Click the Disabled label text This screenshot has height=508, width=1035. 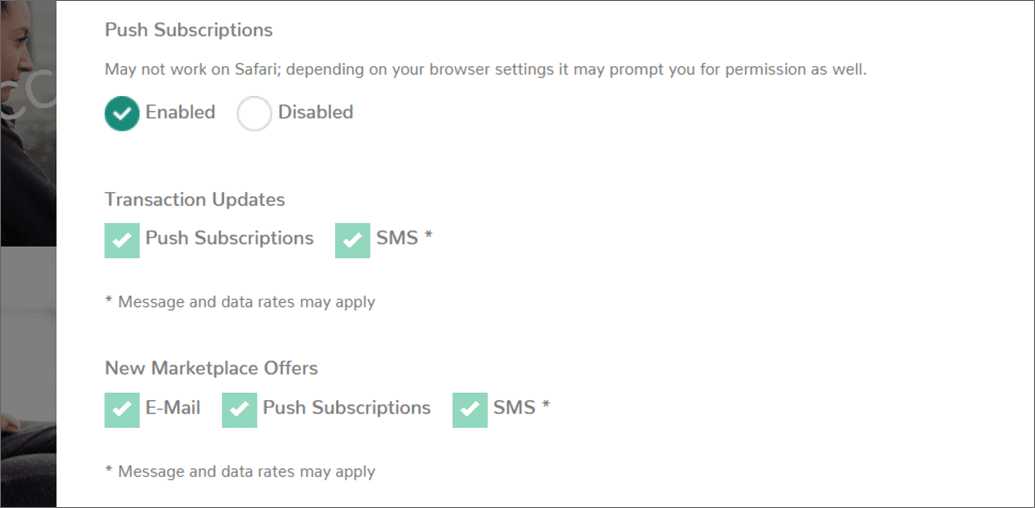point(316,112)
